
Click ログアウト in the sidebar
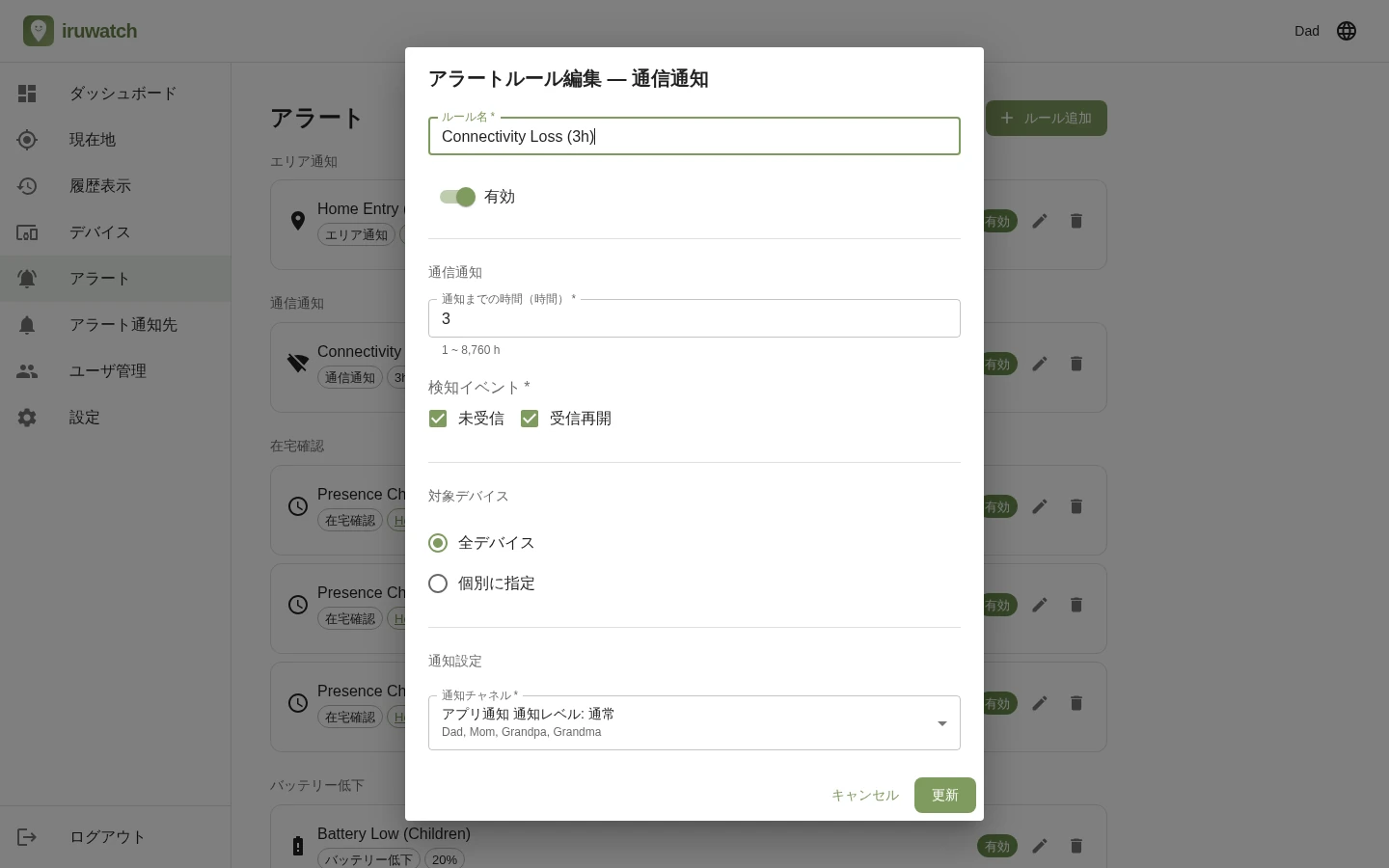pyautogui.click(x=116, y=837)
